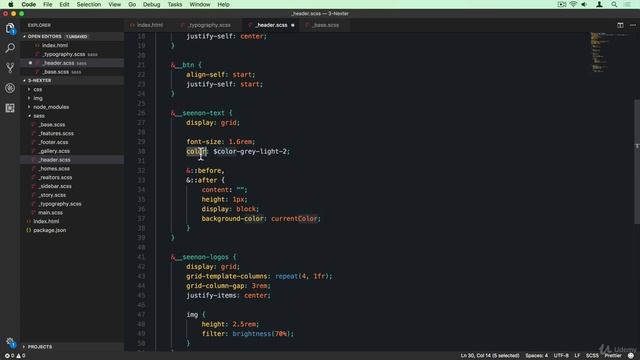The height and width of the screenshot is (360, 640).
Task: Open the editor more actions menu
Action: (633, 25)
